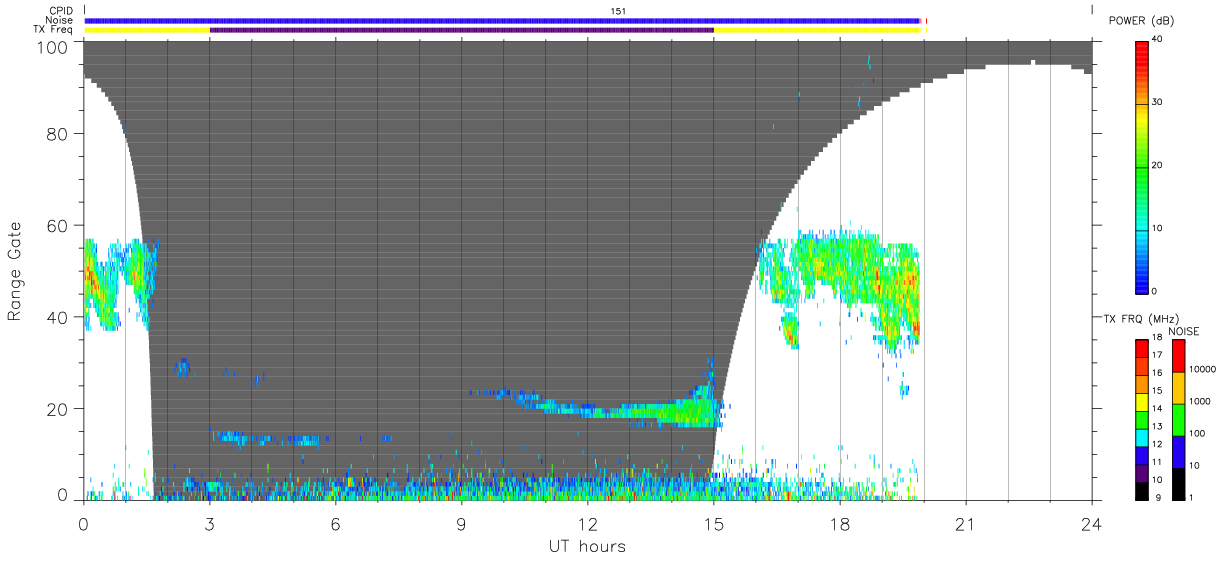The image size is (1228, 567).
Task: Click the 100 tick on Range Gate axis
Action: [x=54, y=47]
